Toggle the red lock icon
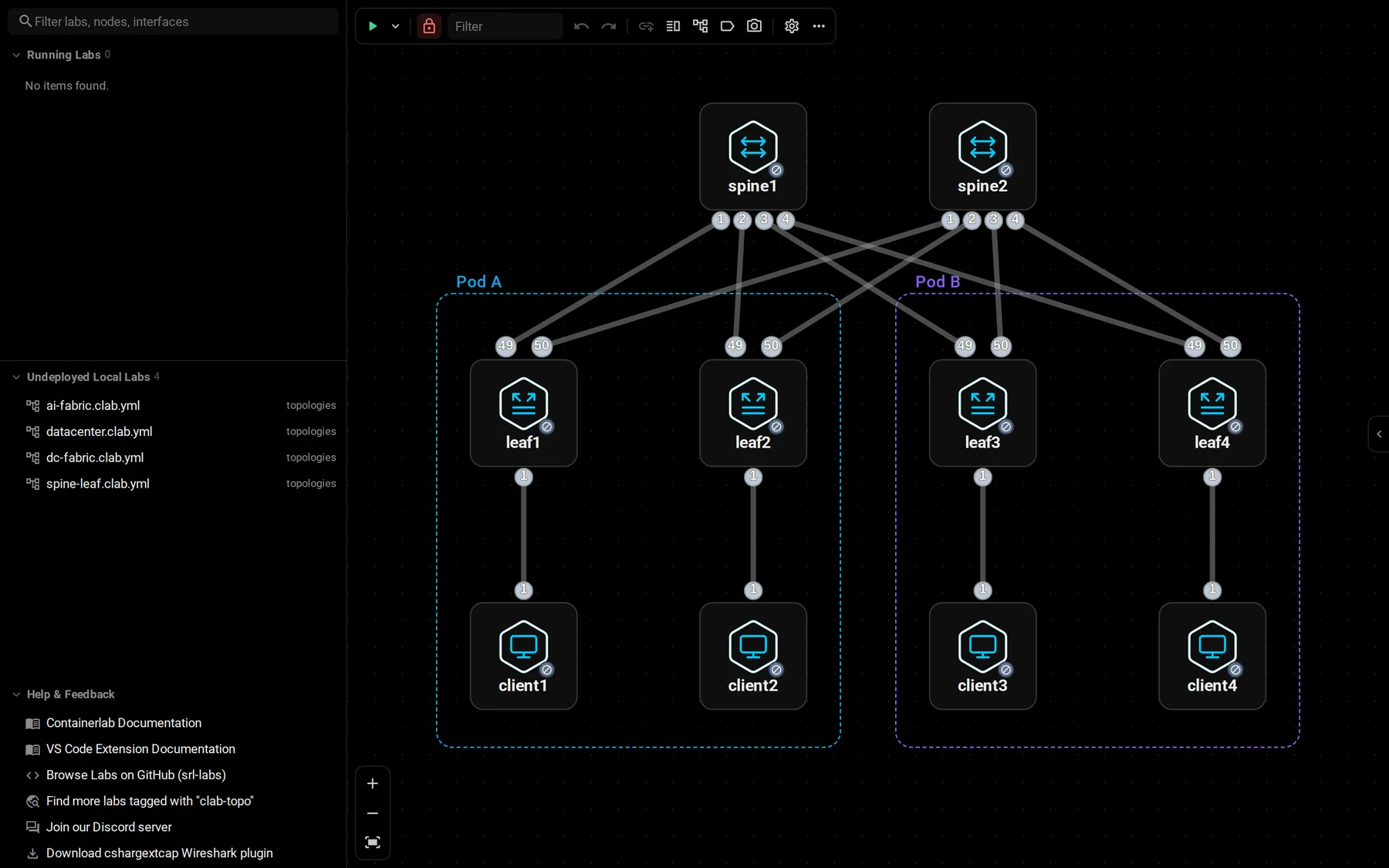 pyautogui.click(x=429, y=26)
